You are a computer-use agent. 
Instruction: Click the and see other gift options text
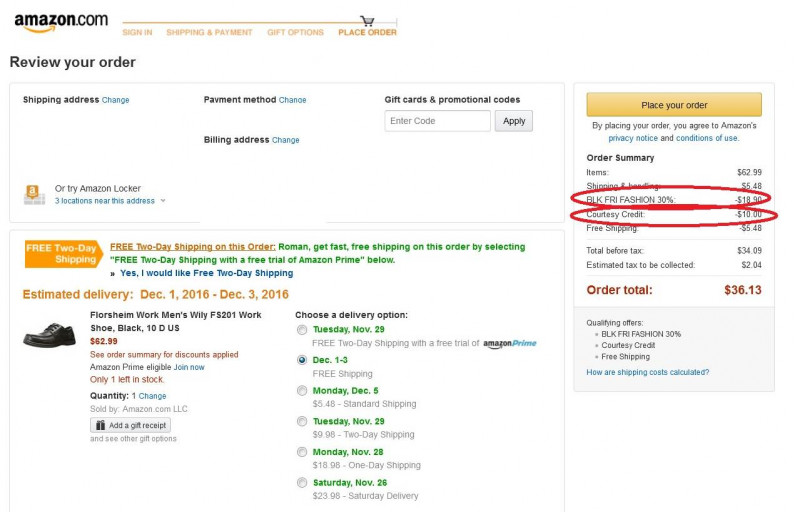pyautogui.click(x=133, y=439)
